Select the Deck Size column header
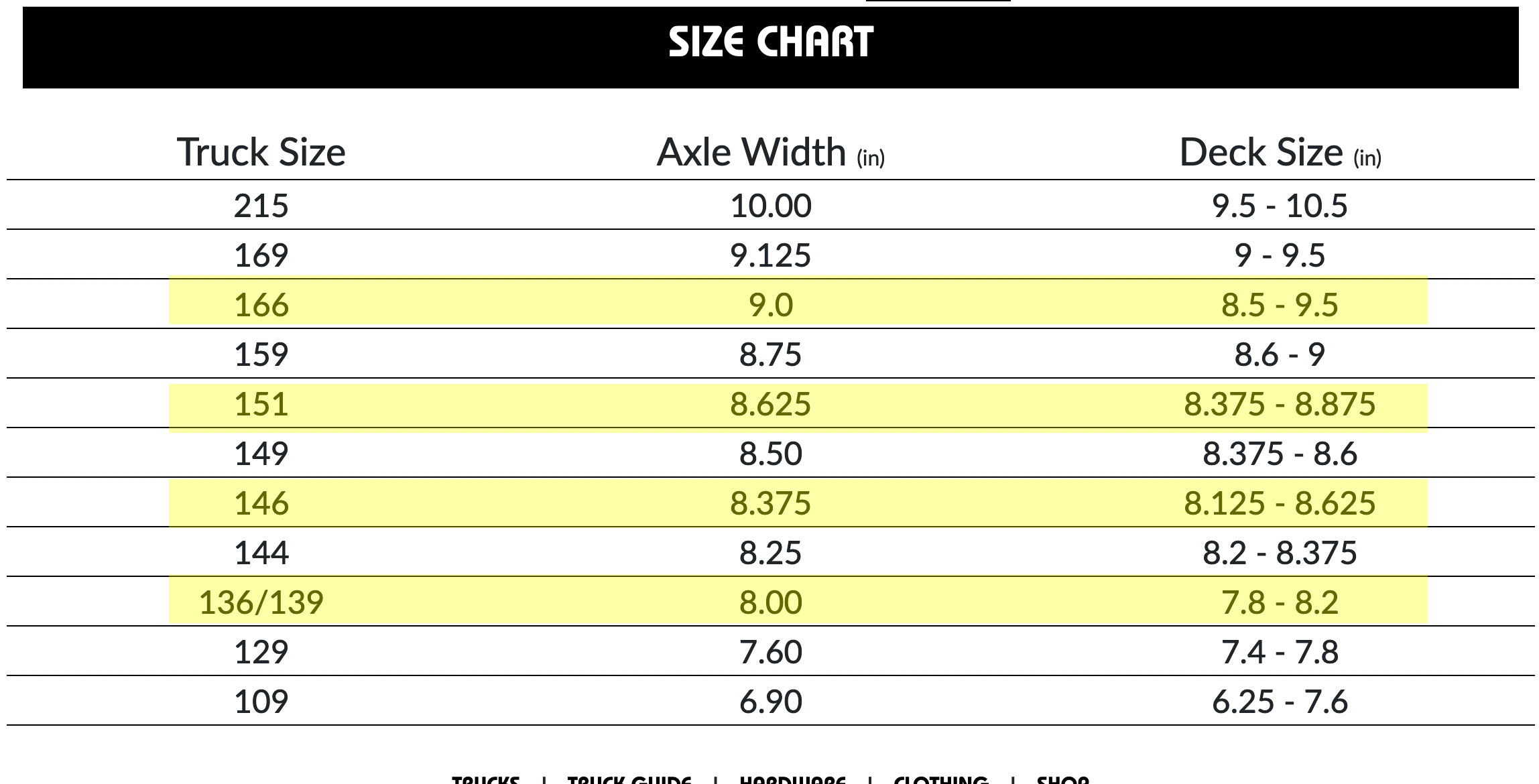Screen dimensions: 1539x784 tap(1280, 151)
